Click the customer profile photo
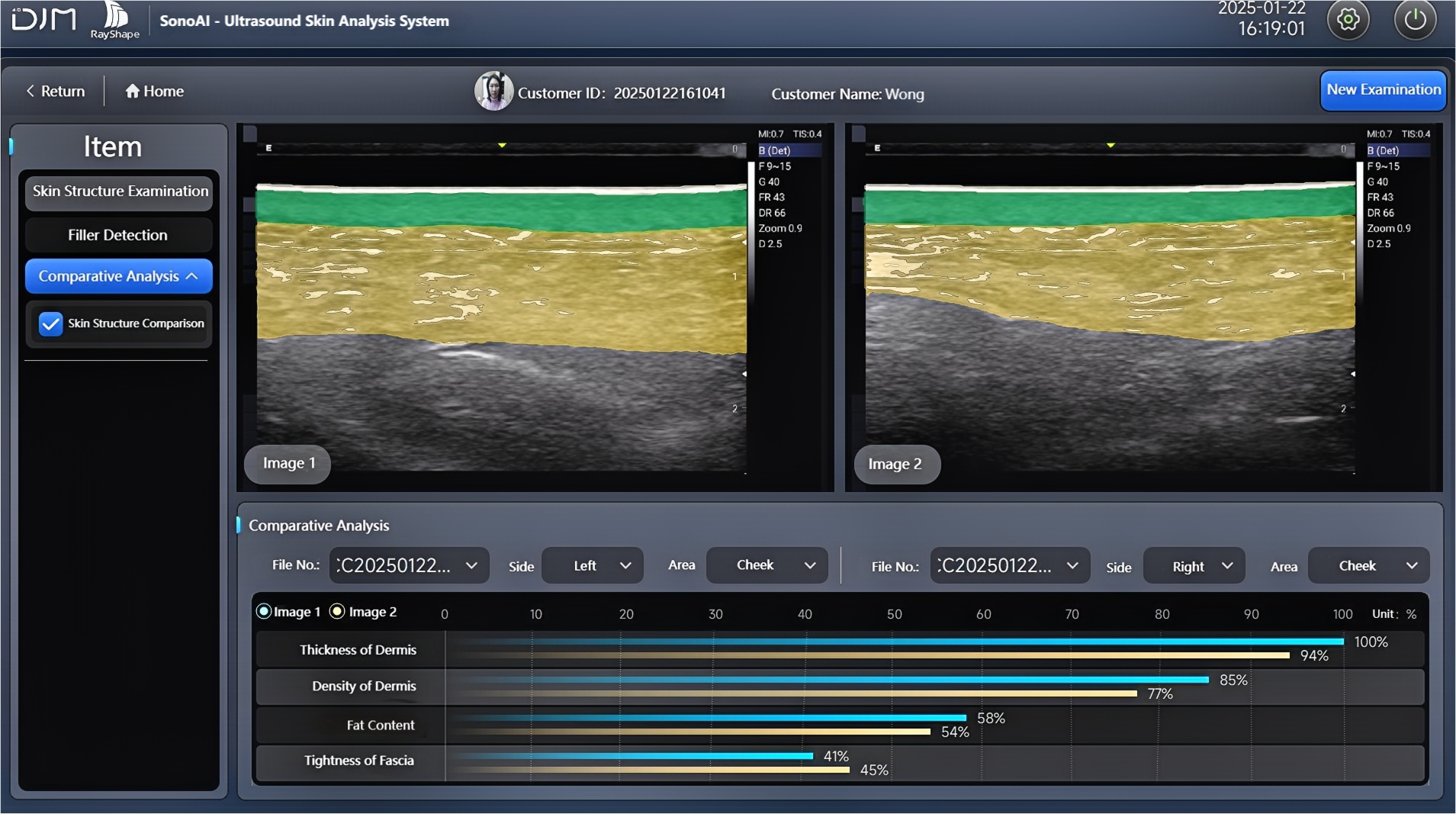This screenshot has width=1456, height=814. pos(493,92)
